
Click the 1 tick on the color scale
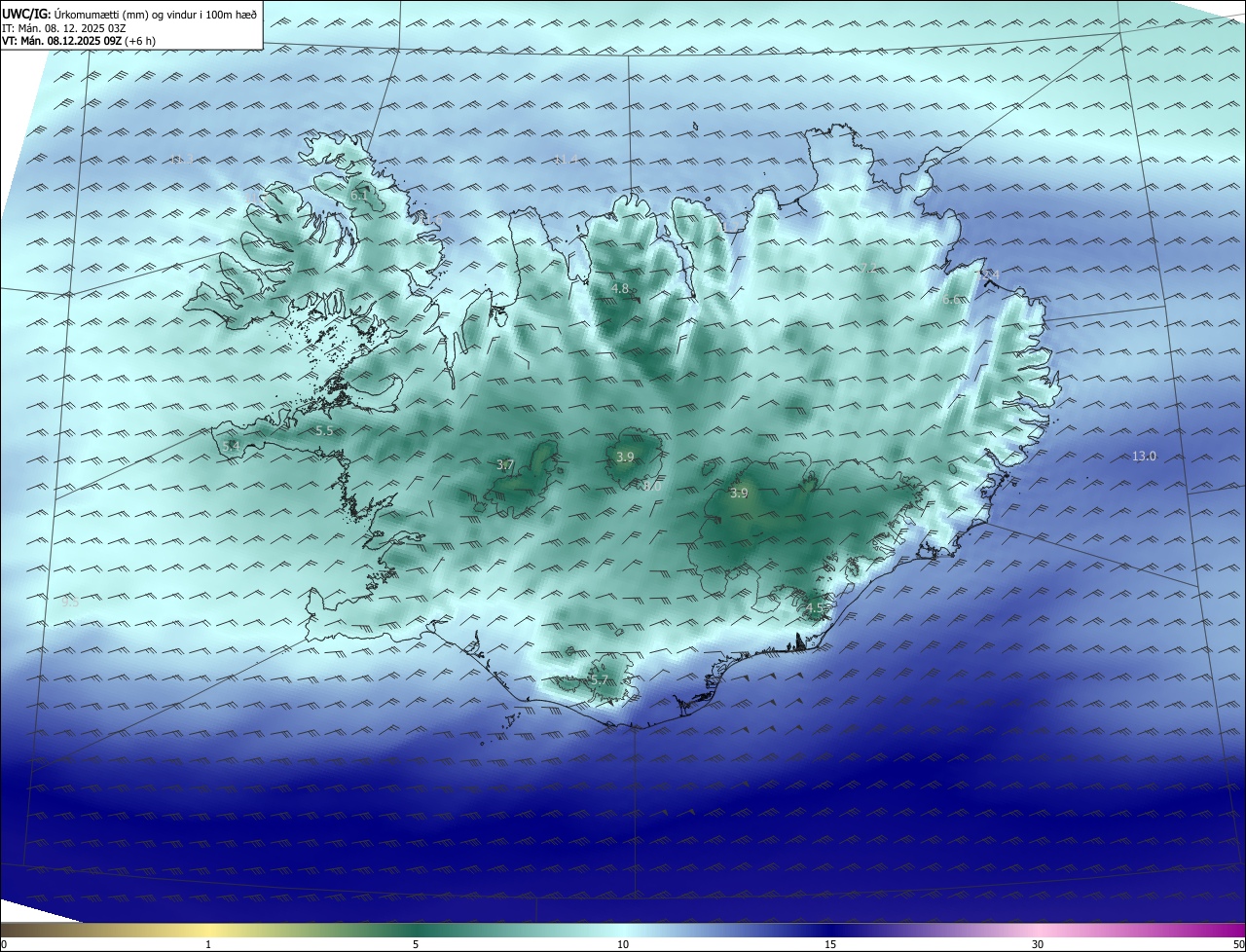coord(208,944)
